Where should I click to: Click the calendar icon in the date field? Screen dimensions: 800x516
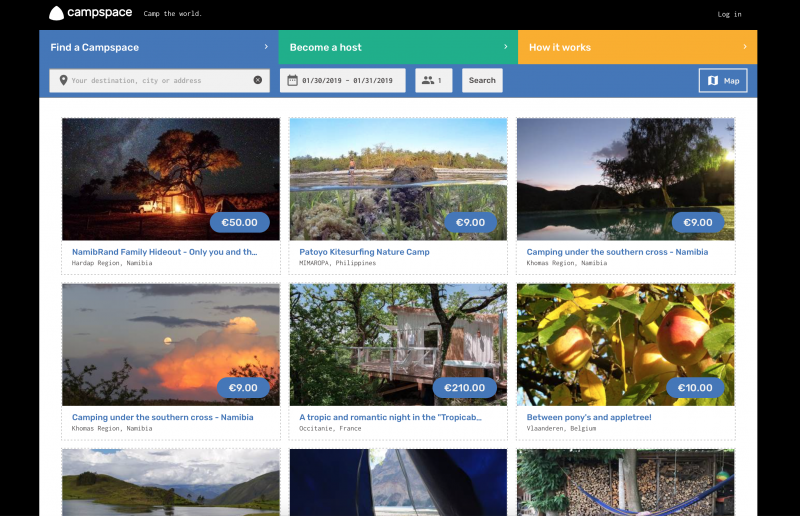[292, 80]
